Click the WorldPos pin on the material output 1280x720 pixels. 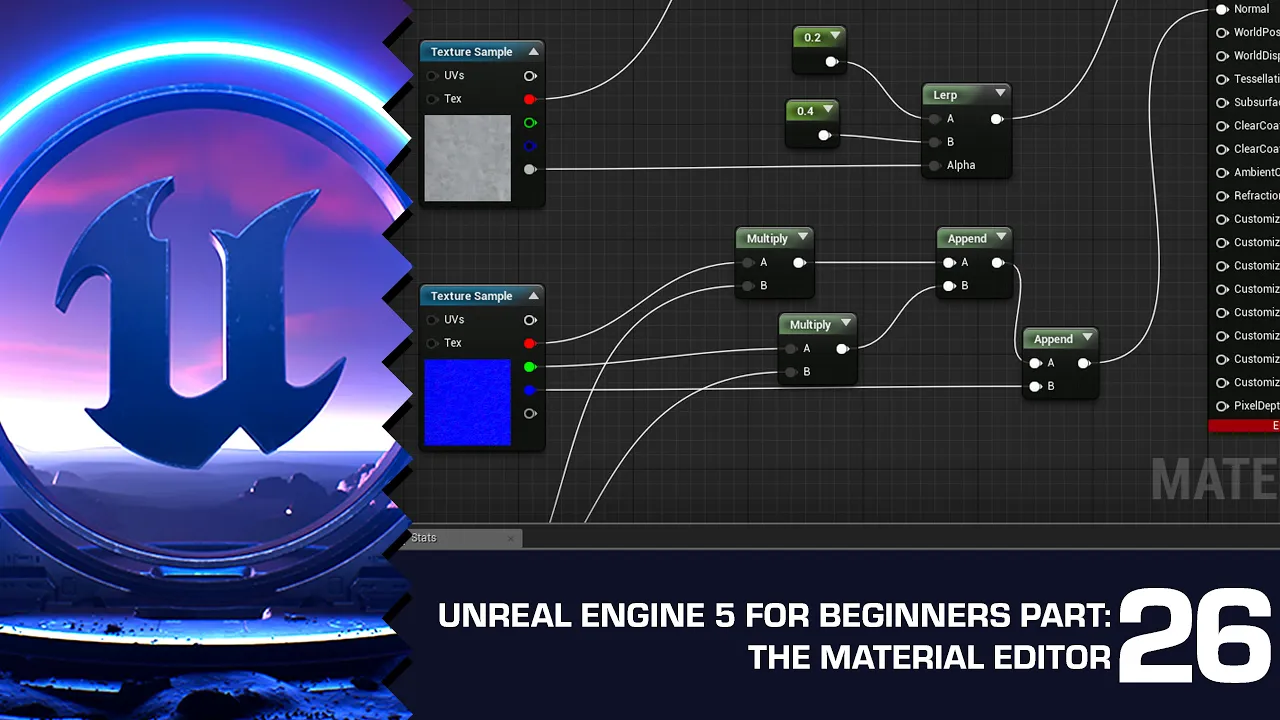pyautogui.click(x=1222, y=32)
